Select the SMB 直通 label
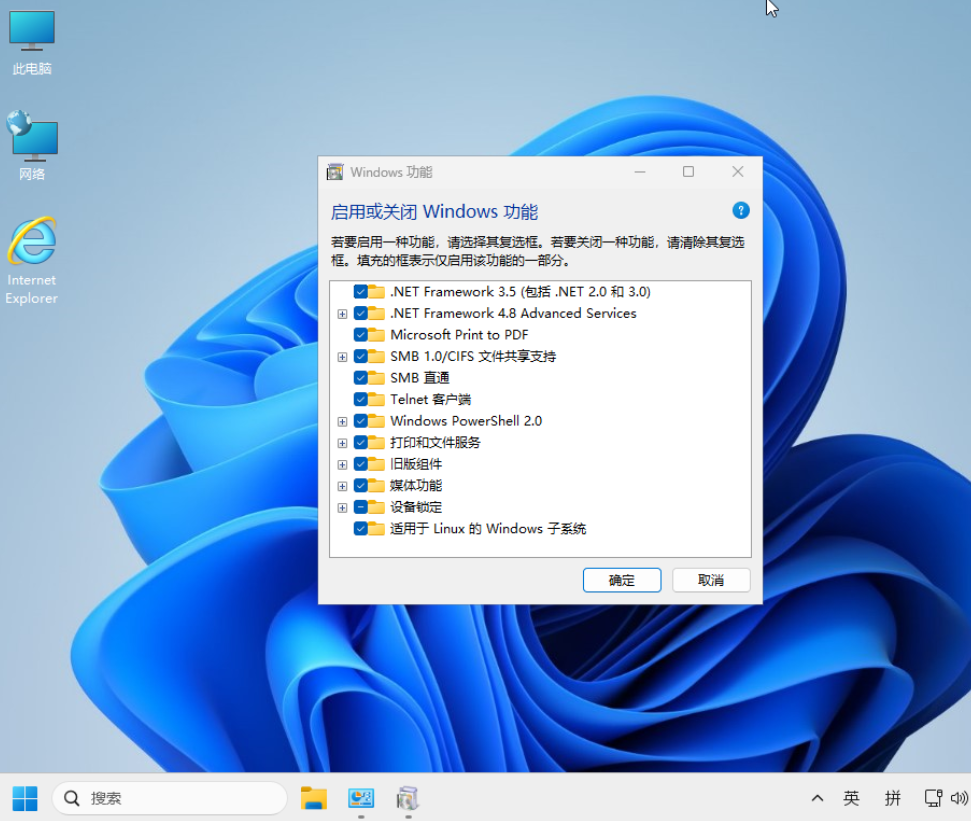 click(x=420, y=378)
